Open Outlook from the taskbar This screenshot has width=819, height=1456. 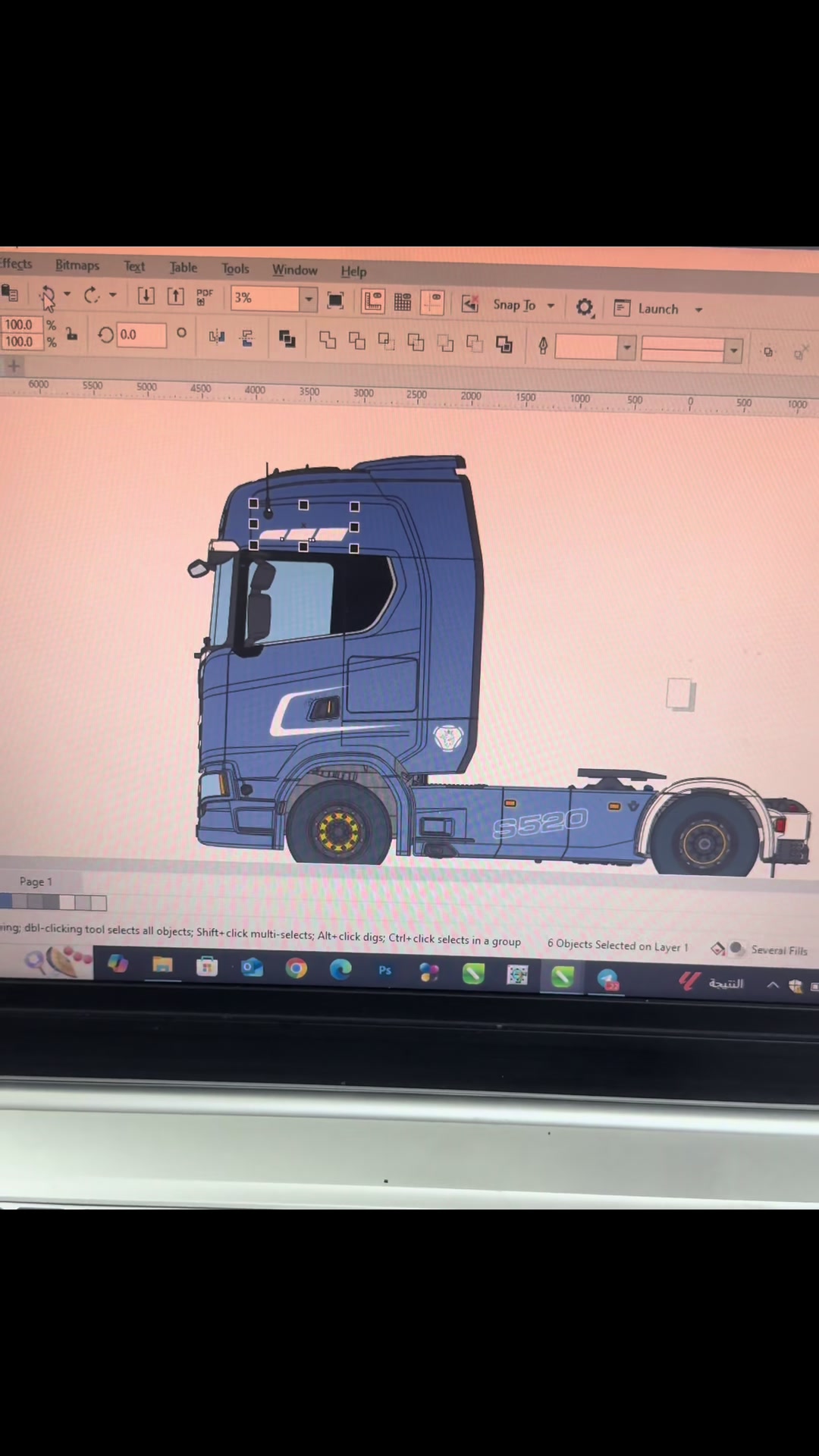click(252, 967)
